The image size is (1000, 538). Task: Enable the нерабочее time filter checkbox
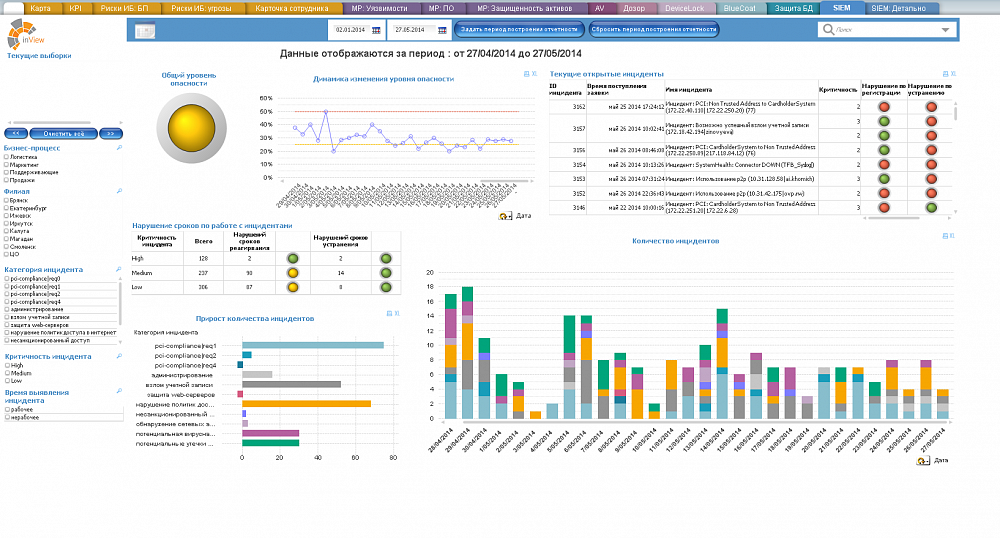pyautogui.click(x=6, y=417)
